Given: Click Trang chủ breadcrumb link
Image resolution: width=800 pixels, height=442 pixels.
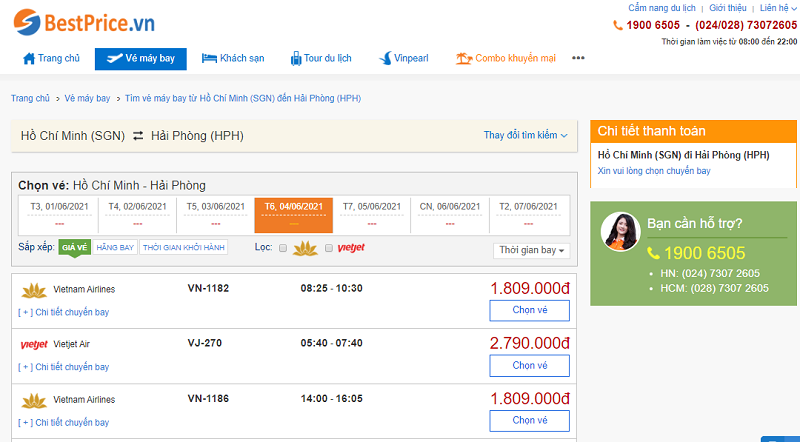Looking at the screenshot, I should tap(31, 98).
